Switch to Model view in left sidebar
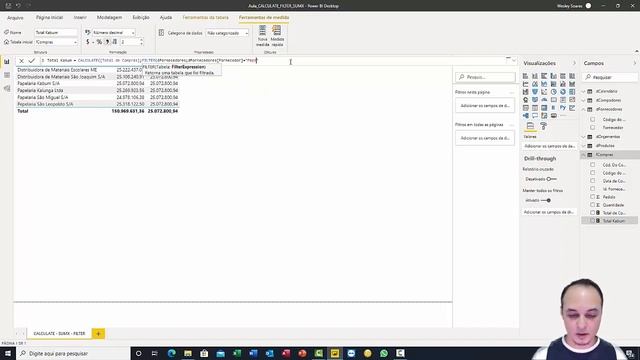 pyautogui.click(x=7, y=88)
